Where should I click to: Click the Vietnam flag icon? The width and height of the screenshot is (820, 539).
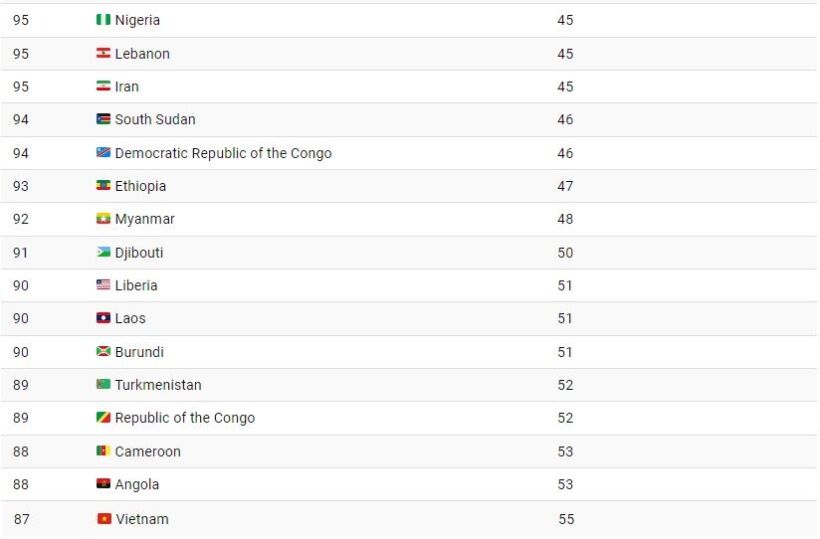point(103,519)
